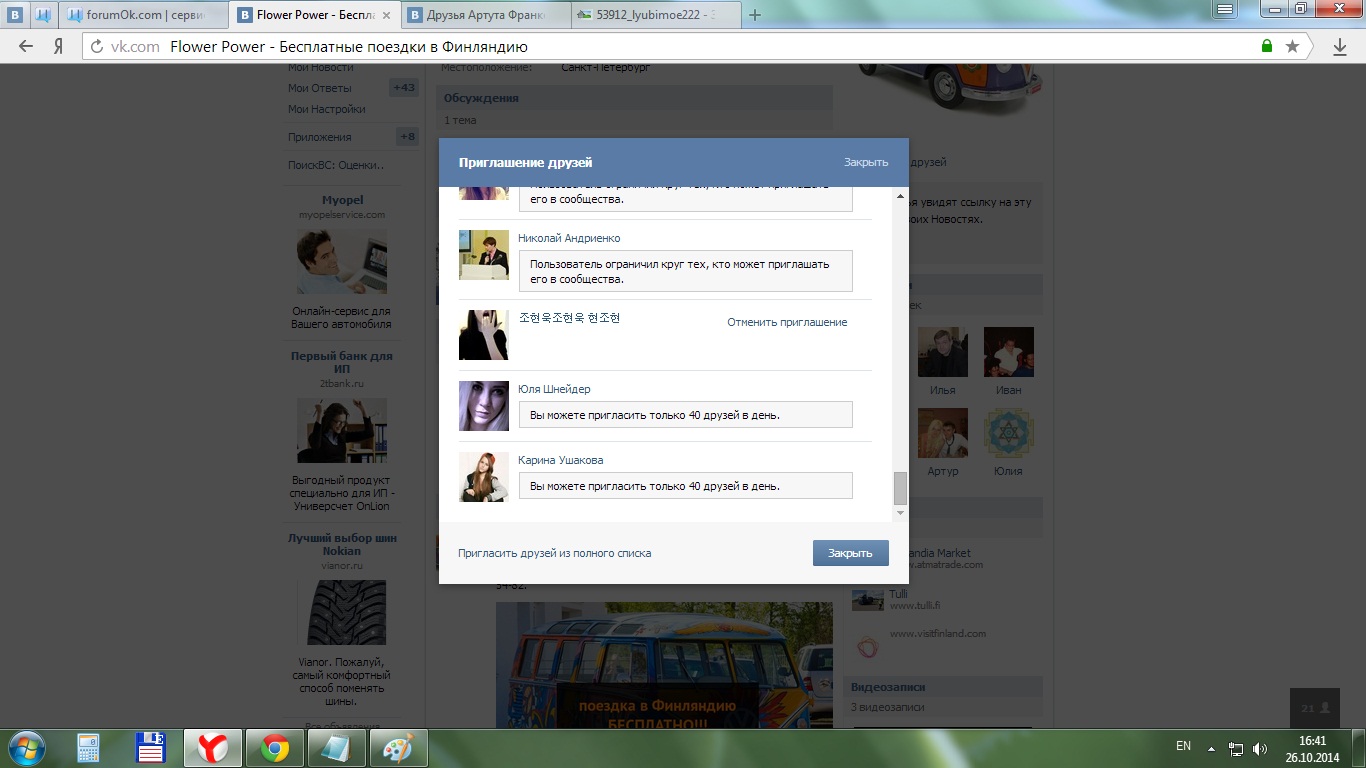Image resolution: width=1366 pixels, height=768 pixels.
Task: Click the text about the 40 friends limit under Юля Шнейдер
Action: pyautogui.click(x=655, y=415)
